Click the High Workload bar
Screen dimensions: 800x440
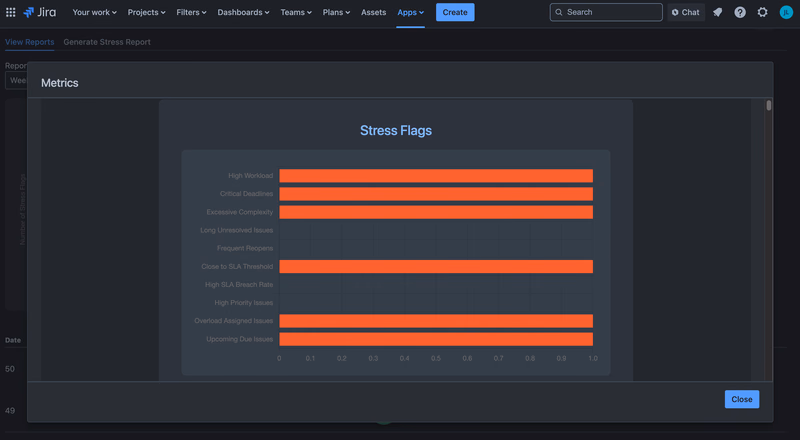(436, 176)
